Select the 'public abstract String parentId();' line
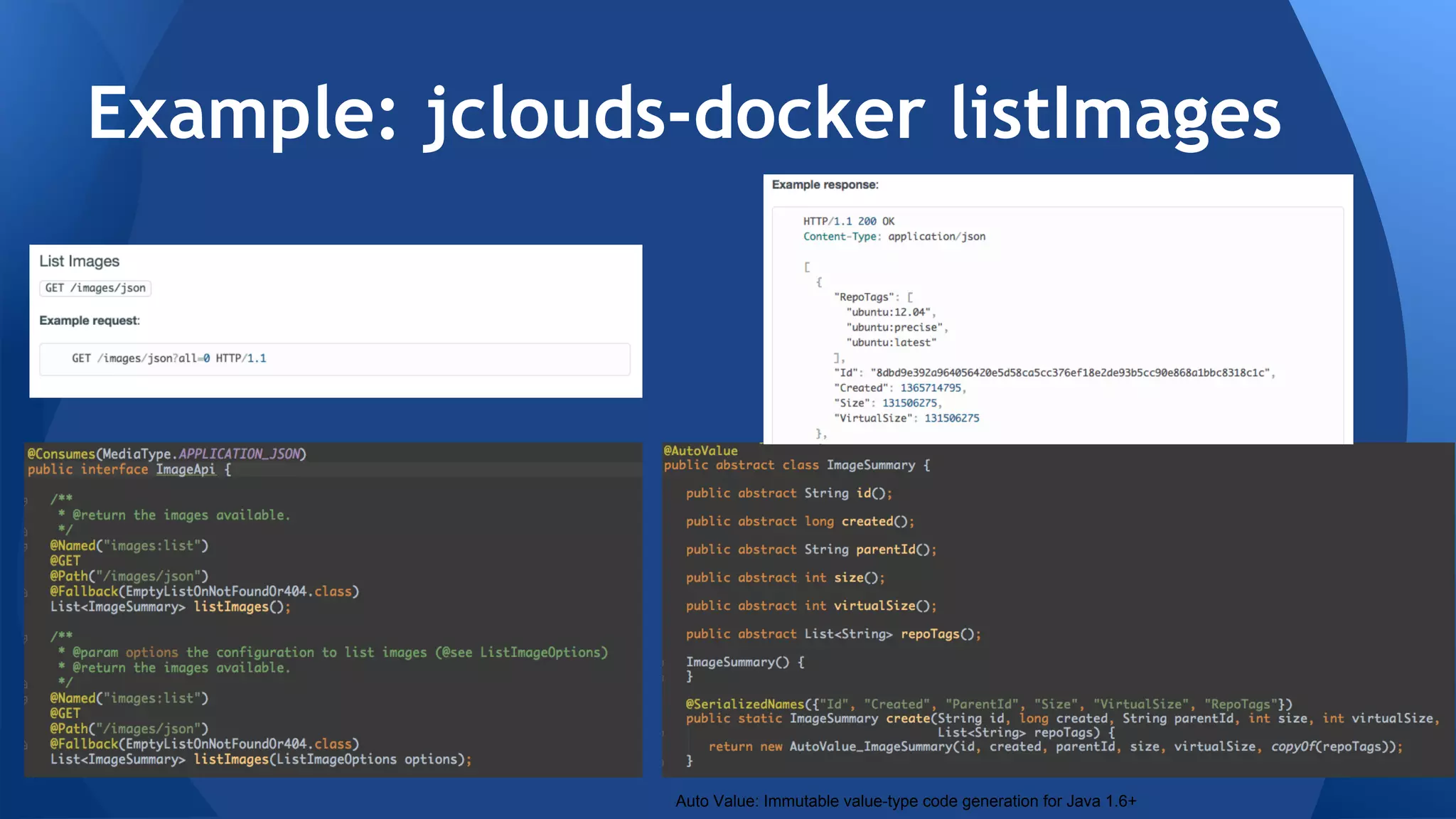Screen dimensions: 1456x819 tap(812, 550)
